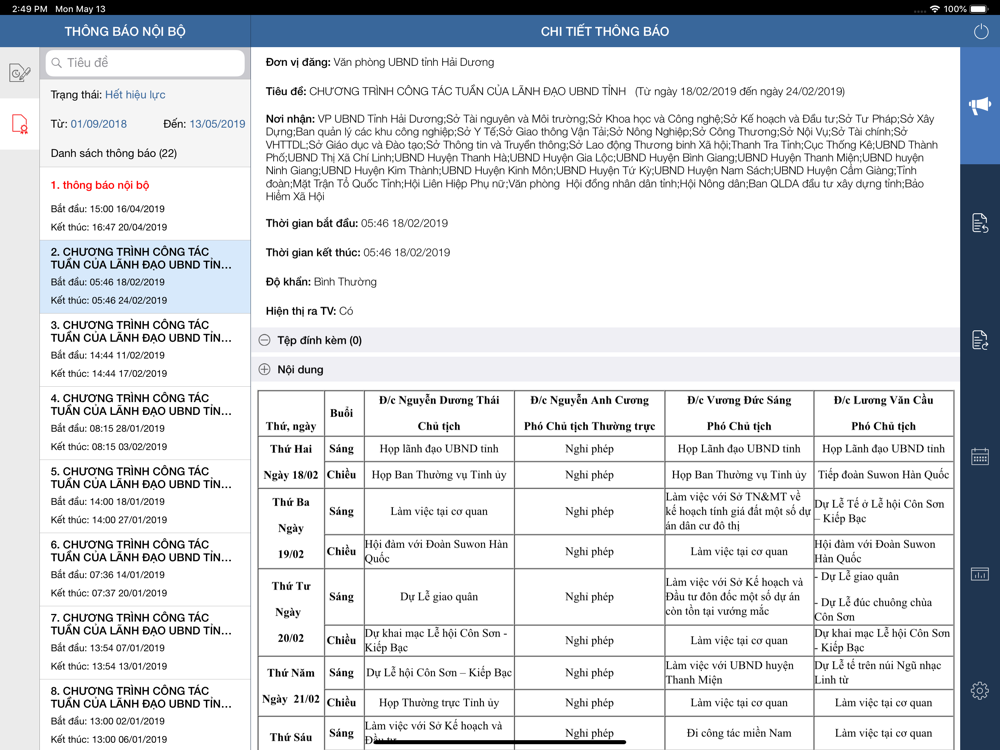Open notification 1 thông báo nội bộ
The width and height of the screenshot is (1000, 750).
[145, 204]
